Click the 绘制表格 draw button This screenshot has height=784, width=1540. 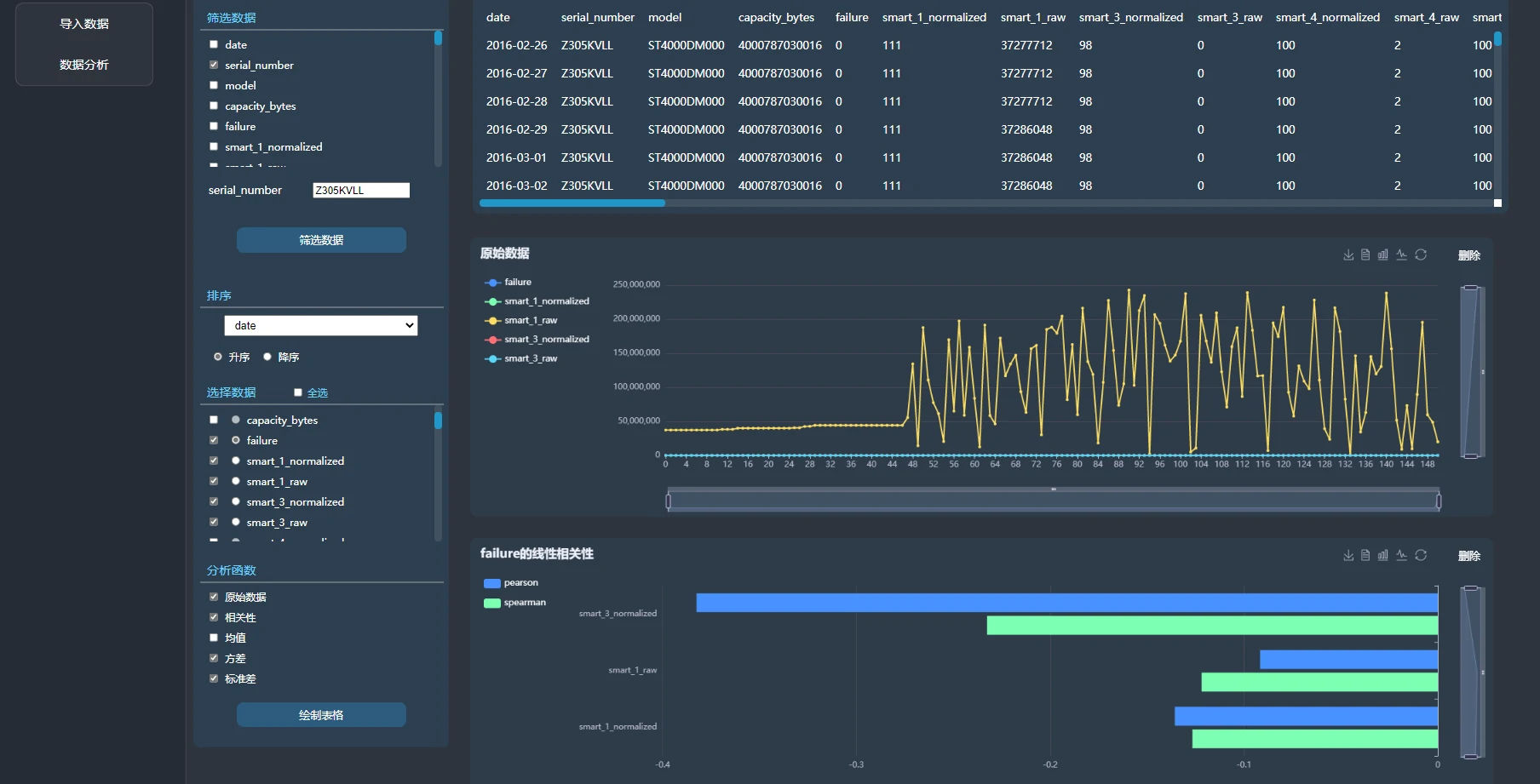(321, 715)
